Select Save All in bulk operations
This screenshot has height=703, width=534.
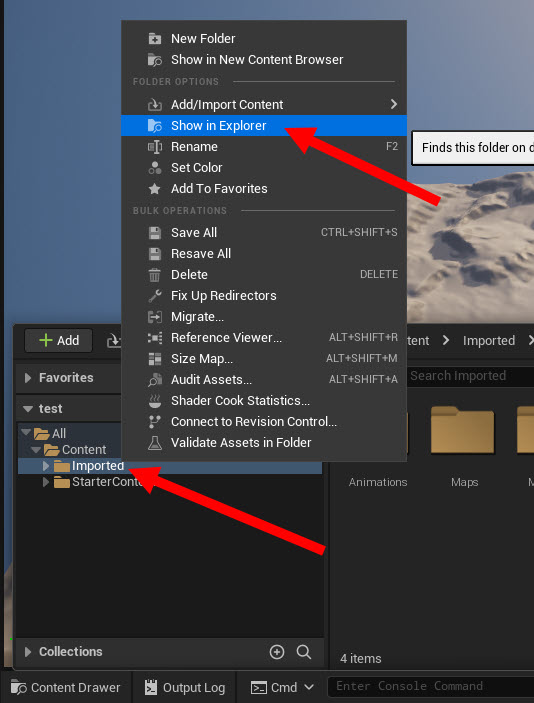pos(264,233)
